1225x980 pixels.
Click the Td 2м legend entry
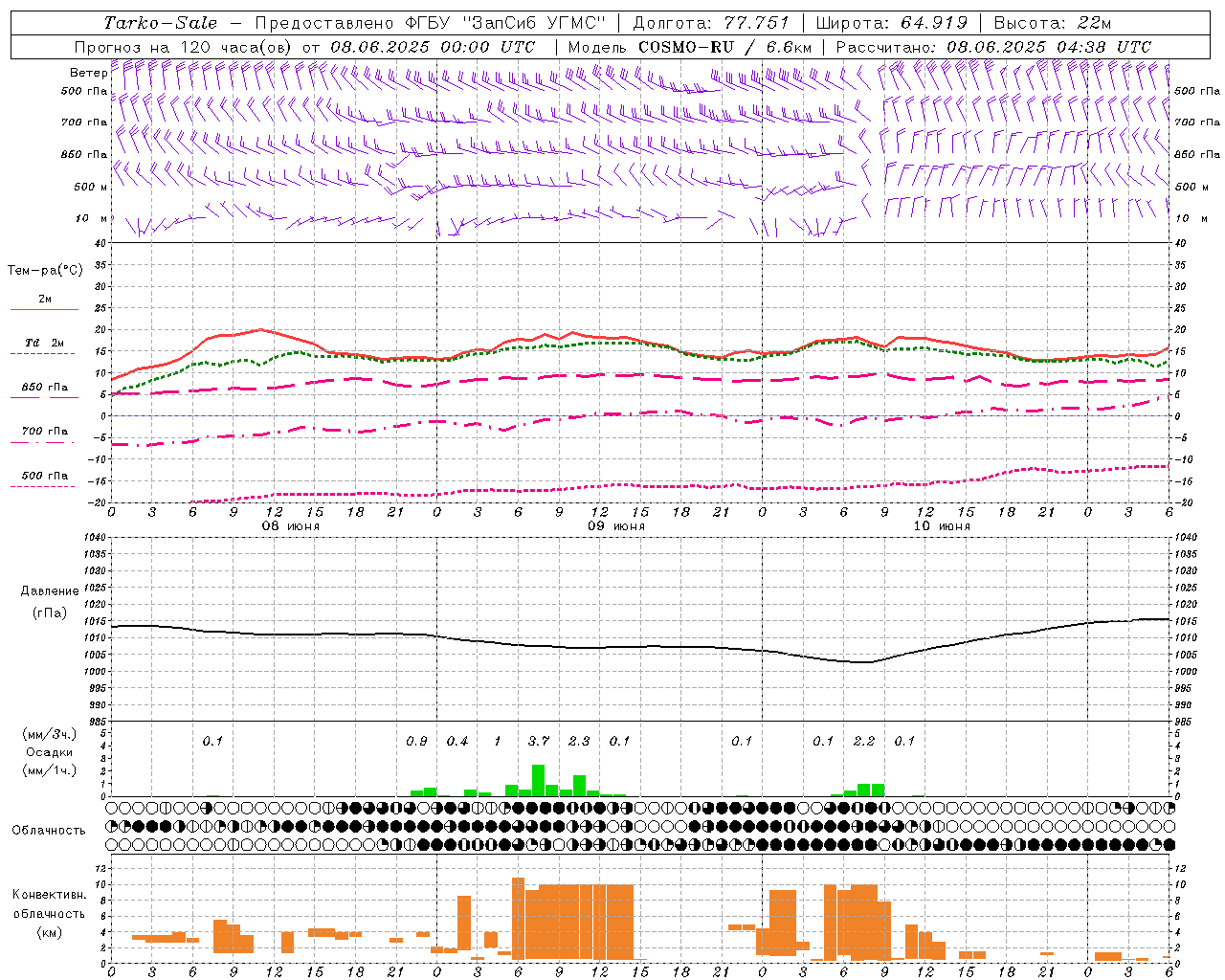pos(45,343)
